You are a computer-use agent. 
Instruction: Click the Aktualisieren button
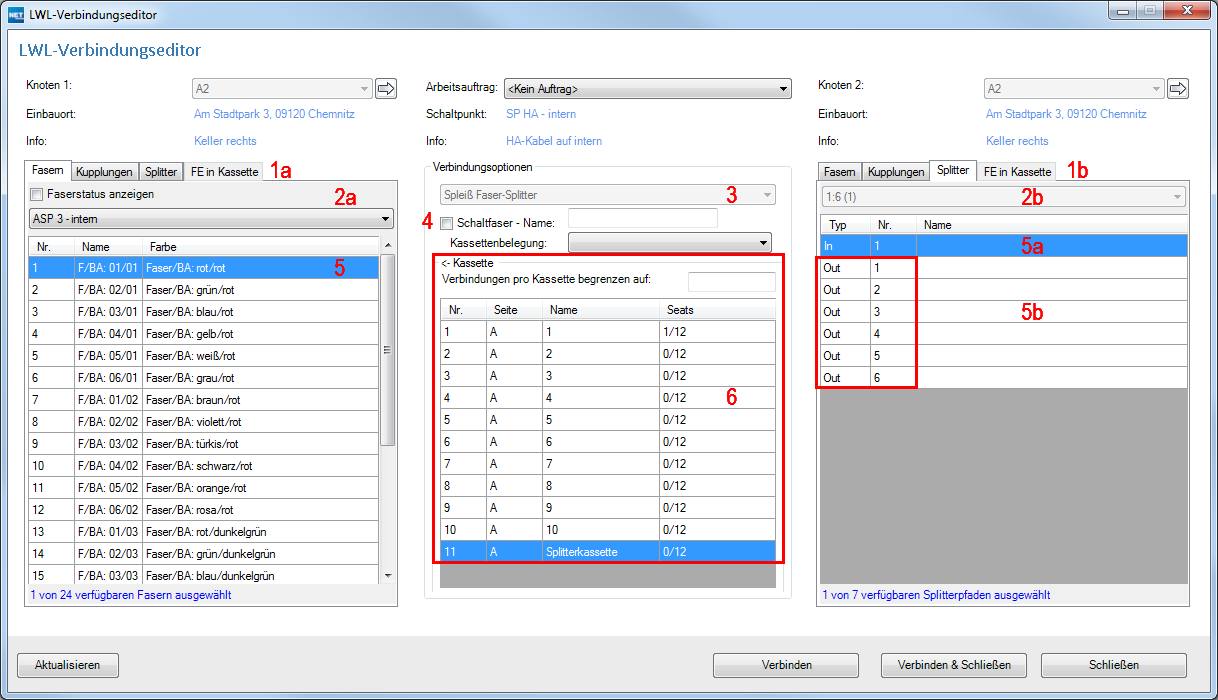pyautogui.click(x=68, y=665)
